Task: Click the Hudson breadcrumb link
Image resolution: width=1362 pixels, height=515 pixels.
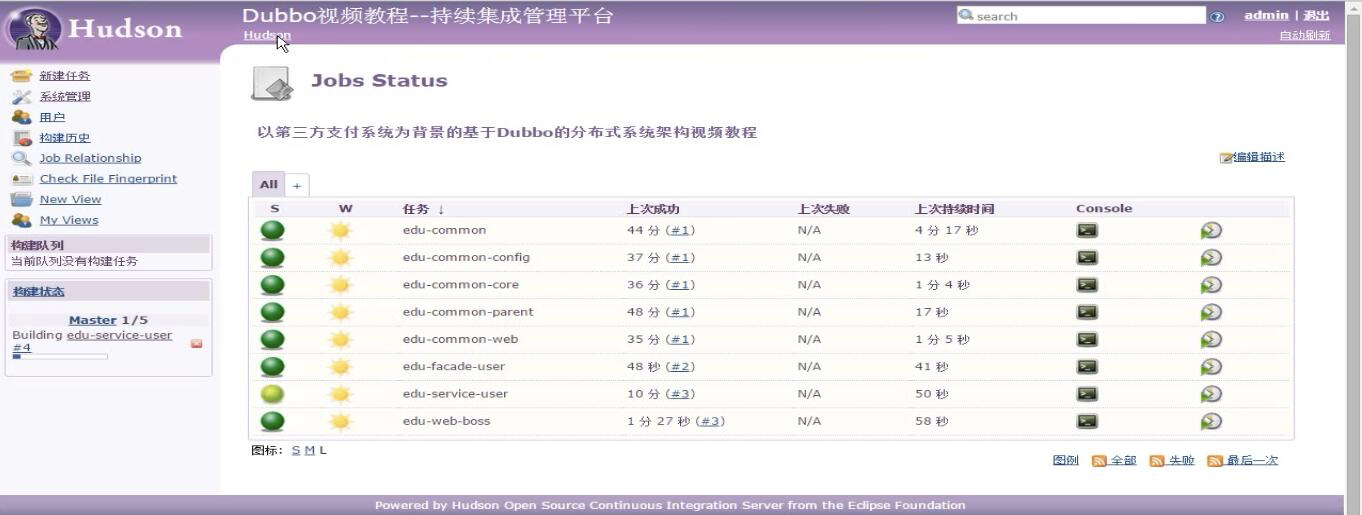Action: pos(267,35)
